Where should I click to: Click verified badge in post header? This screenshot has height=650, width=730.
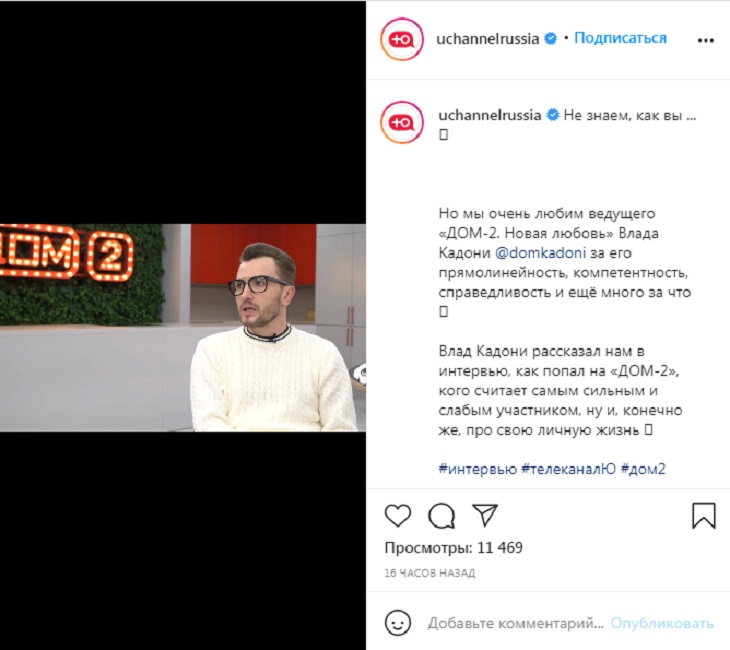click(551, 39)
